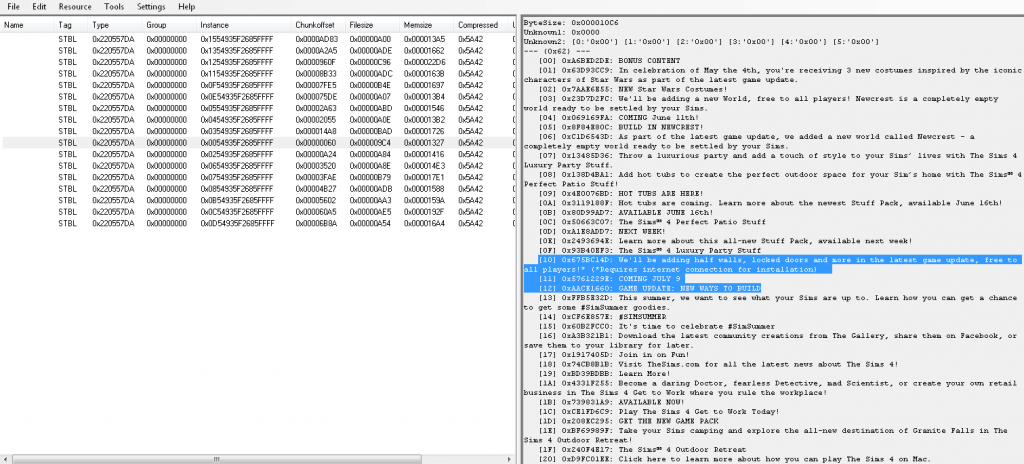Select instance cell 0x0354935F2685FFFF
Screen dimensions: 1024x464
tap(236, 131)
